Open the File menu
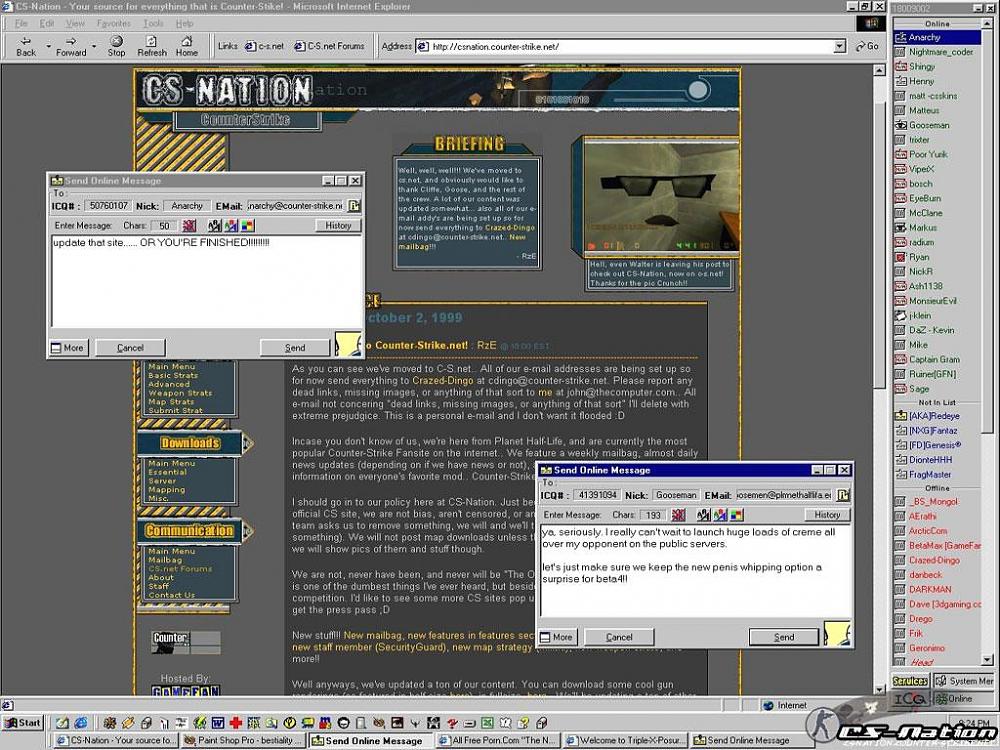 tap(21, 24)
